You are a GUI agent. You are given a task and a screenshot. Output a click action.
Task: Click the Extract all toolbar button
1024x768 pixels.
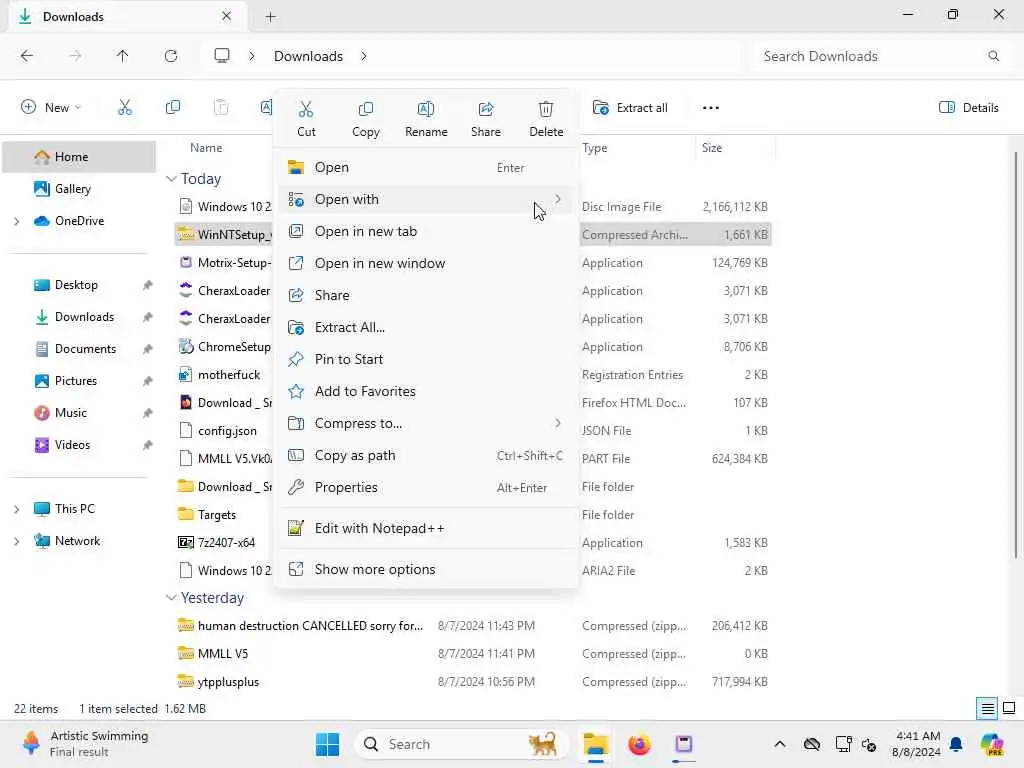[x=630, y=108]
